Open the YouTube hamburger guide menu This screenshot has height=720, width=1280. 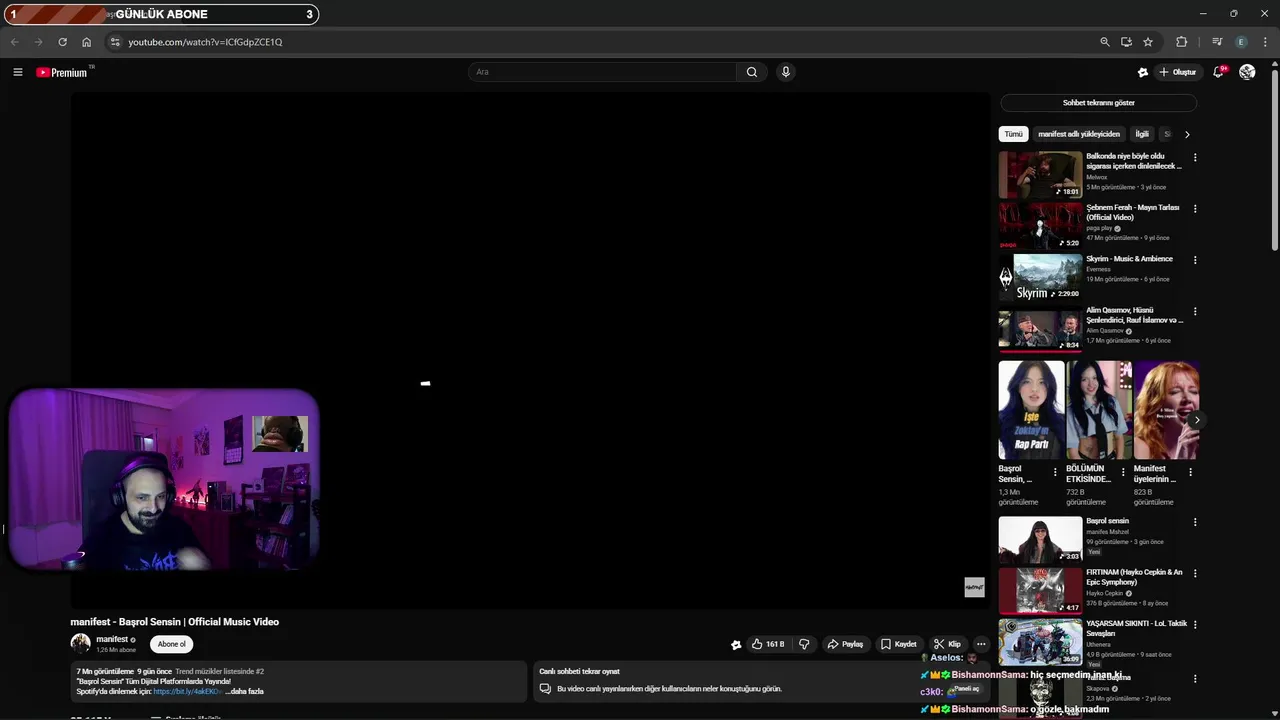click(17, 72)
